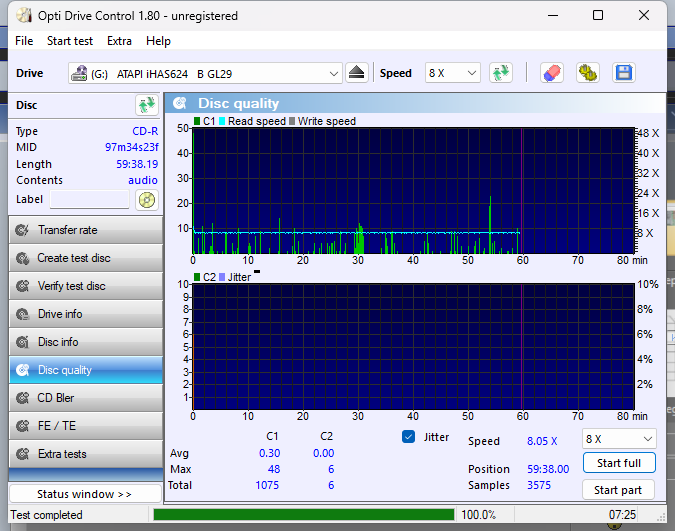Click the refresh speed icon beside Speed dropdown
Viewport: 675px width, 531px height.
(500, 73)
